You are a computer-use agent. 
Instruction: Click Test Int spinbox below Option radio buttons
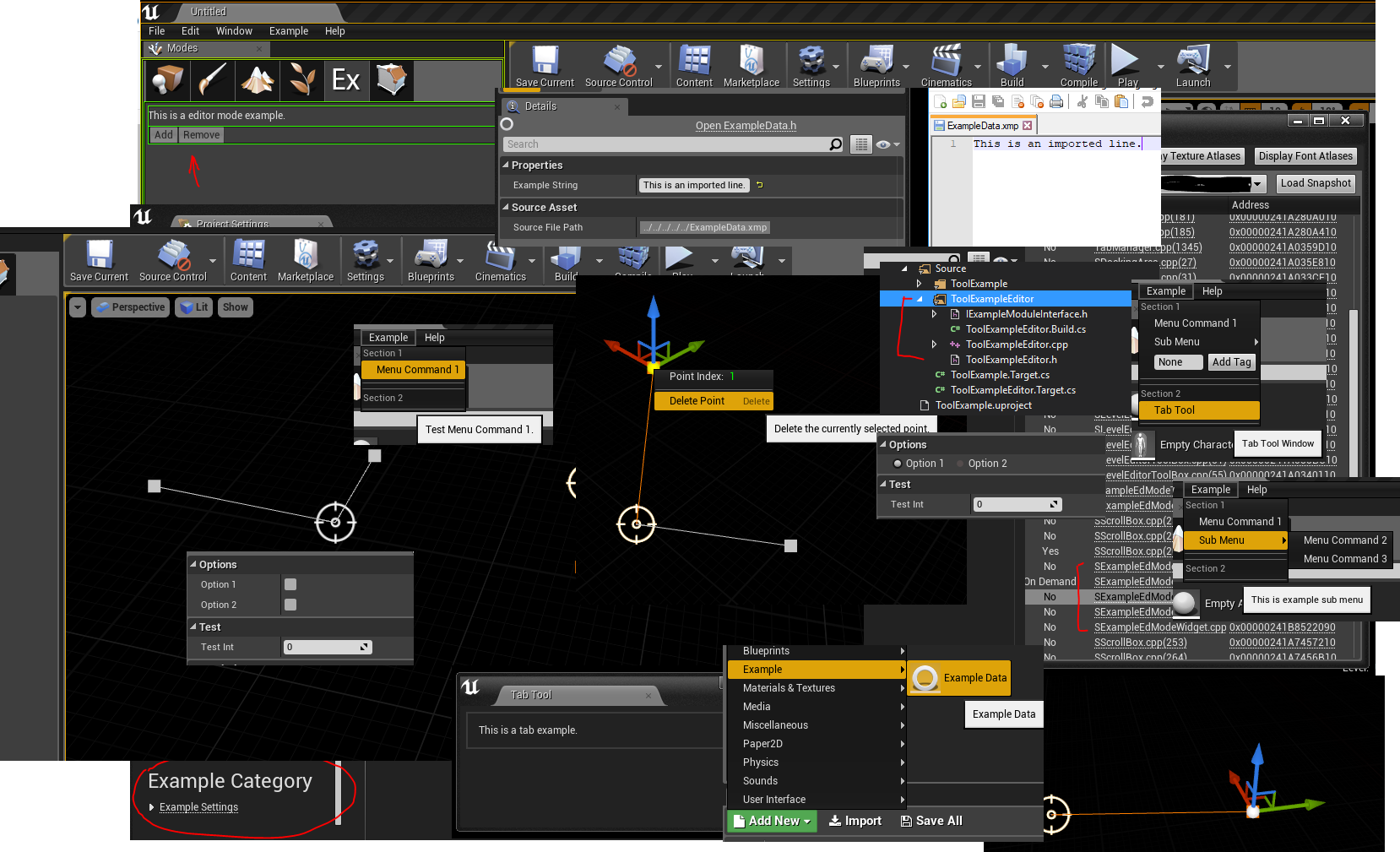pos(1017,504)
